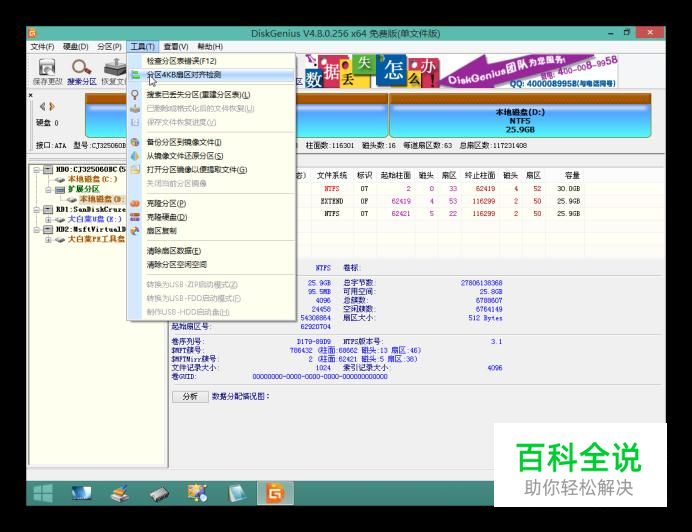This screenshot has width=692, height=532.
Task: Click icon beside 备份分区到镜像文件 entry
Action: click(x=135, y=142)
